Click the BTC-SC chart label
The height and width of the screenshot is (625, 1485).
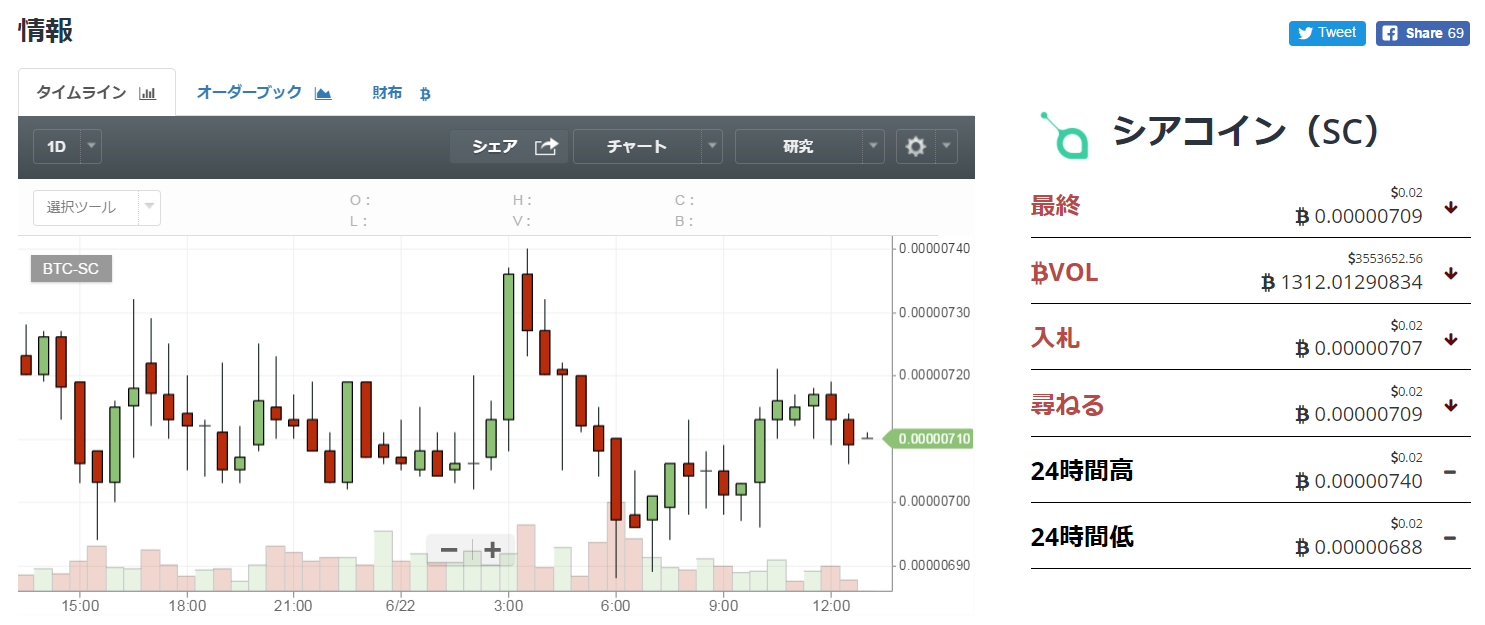click(71, 269)
